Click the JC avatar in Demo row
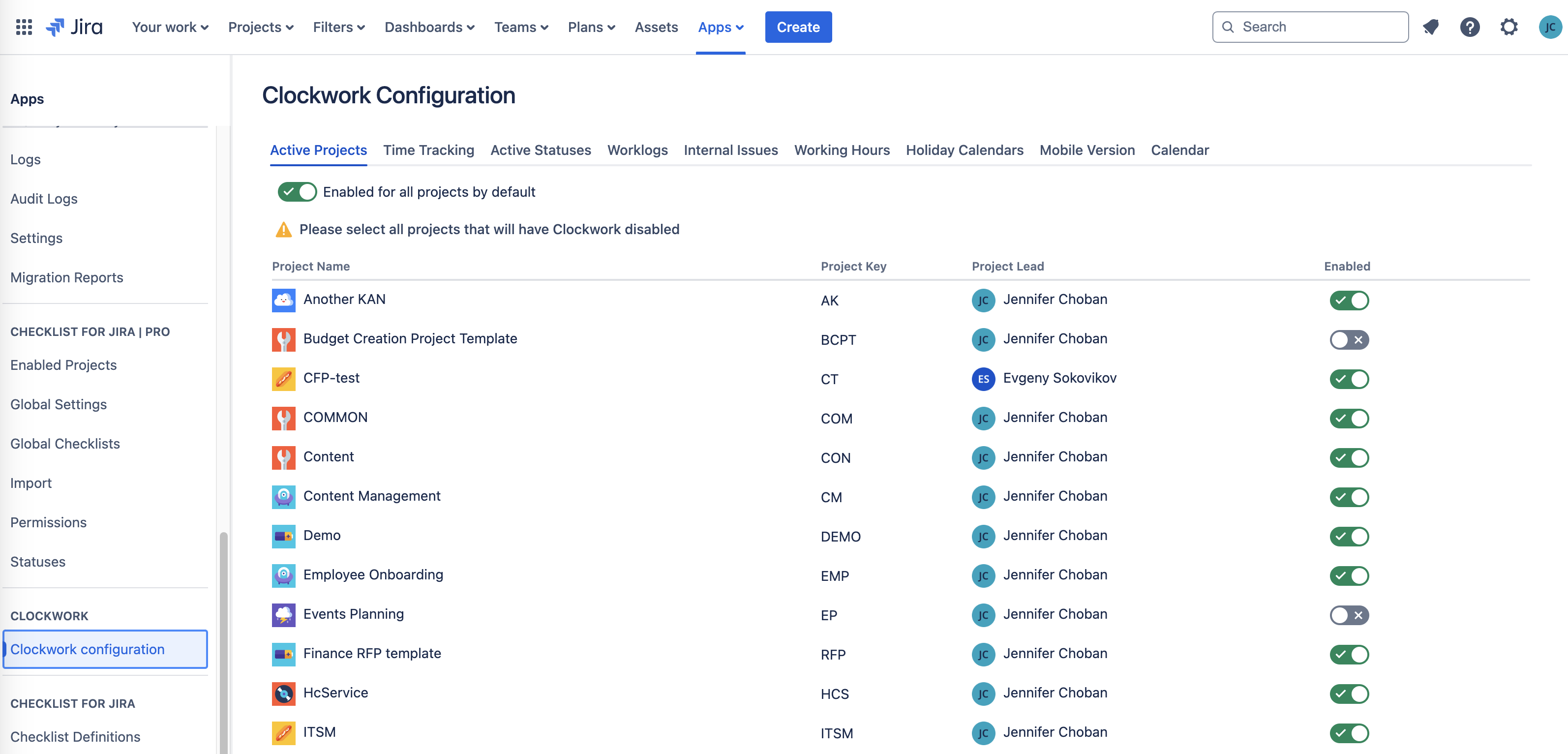This screenshot has width=1568, height=754. (983, 536)
